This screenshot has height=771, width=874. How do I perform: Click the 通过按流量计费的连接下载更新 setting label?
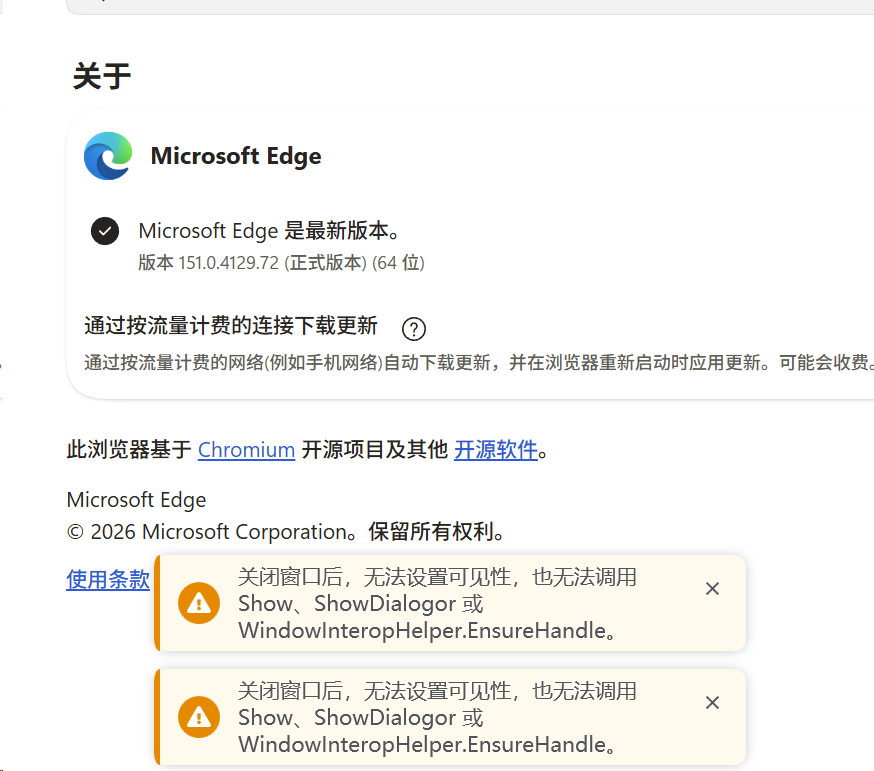tap(231, 326)
